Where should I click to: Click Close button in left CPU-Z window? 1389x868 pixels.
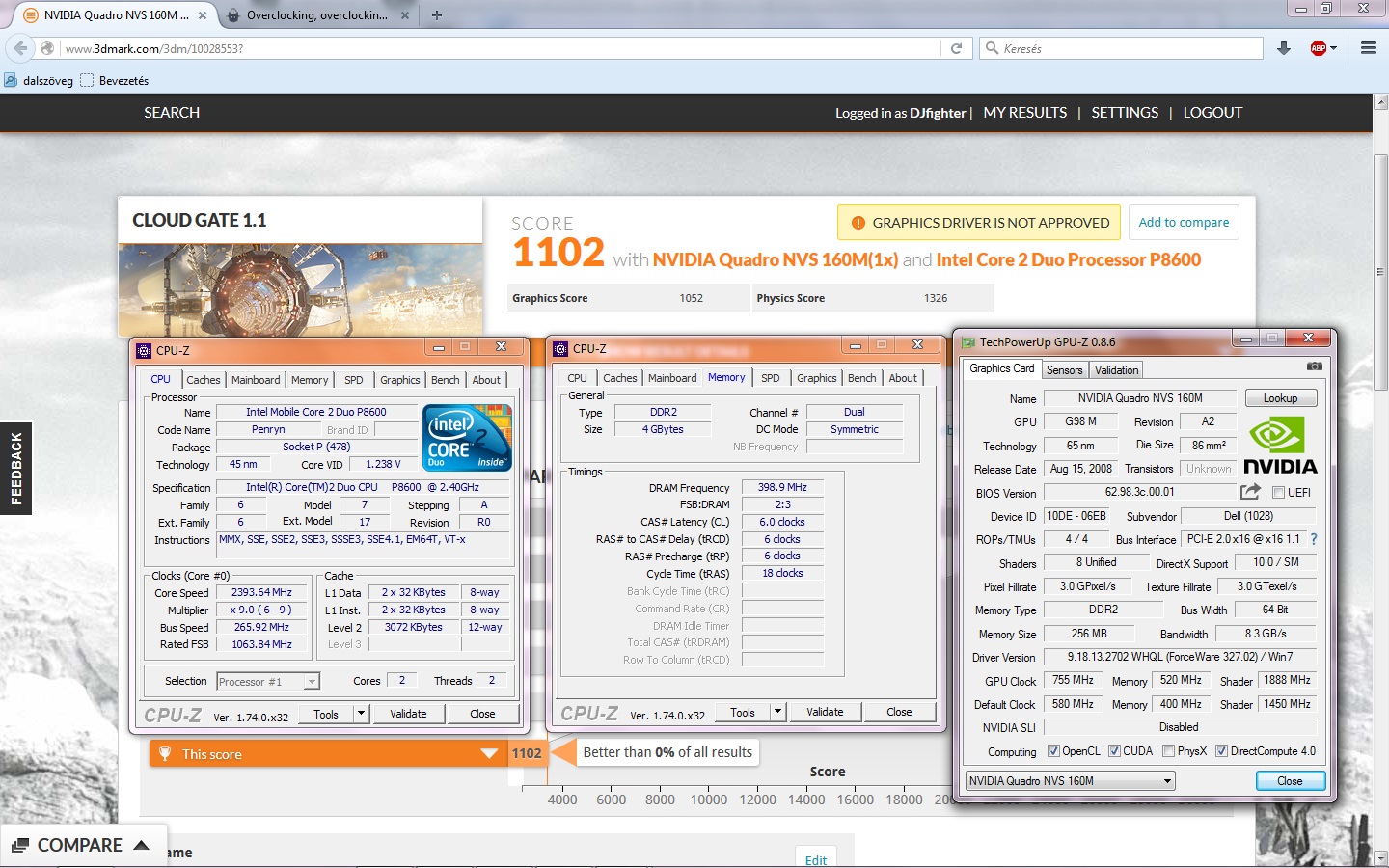point(482,714)
